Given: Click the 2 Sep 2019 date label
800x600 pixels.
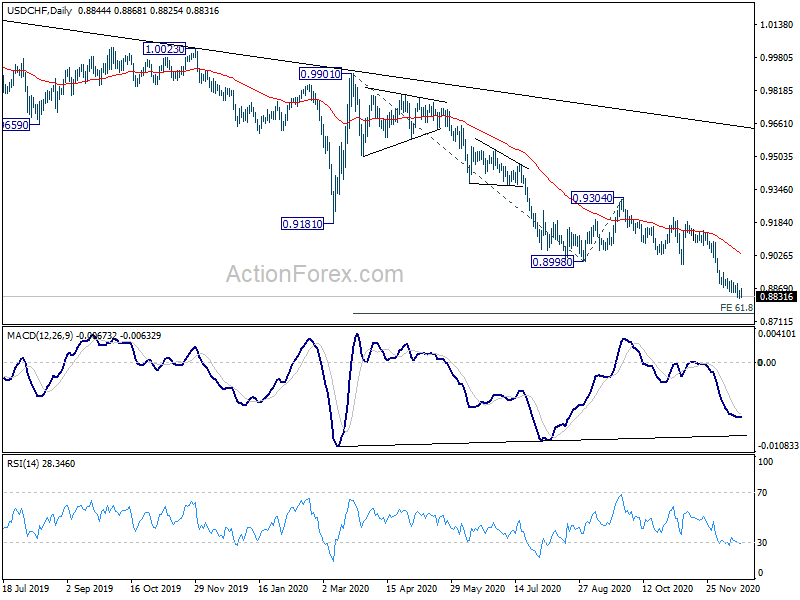Looking at the screenshot, I should (90, 588).
